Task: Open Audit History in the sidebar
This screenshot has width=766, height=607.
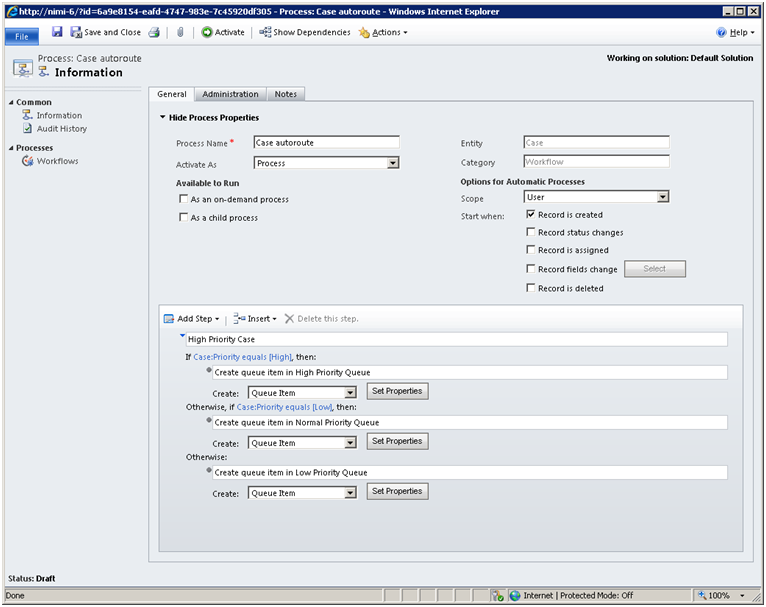Action: pyautogui.click(x=61, y=129)
